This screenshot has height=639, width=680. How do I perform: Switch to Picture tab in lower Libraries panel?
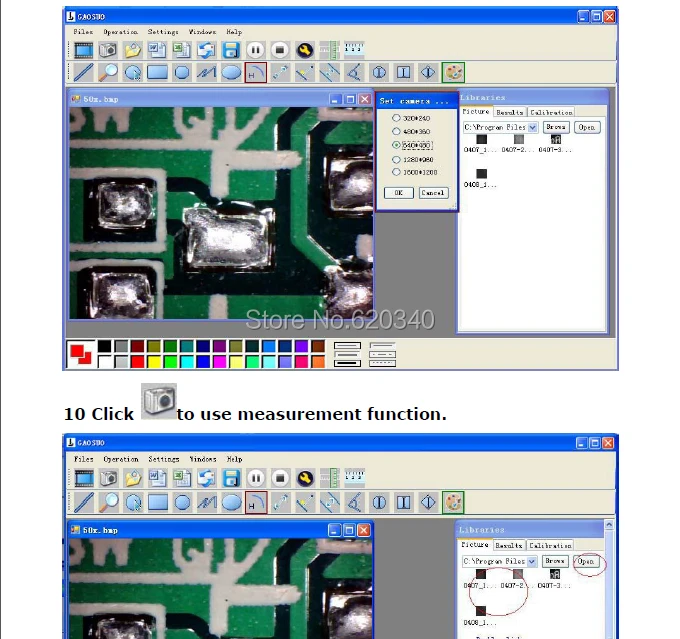pyautogui.click(x=475, y=544)
